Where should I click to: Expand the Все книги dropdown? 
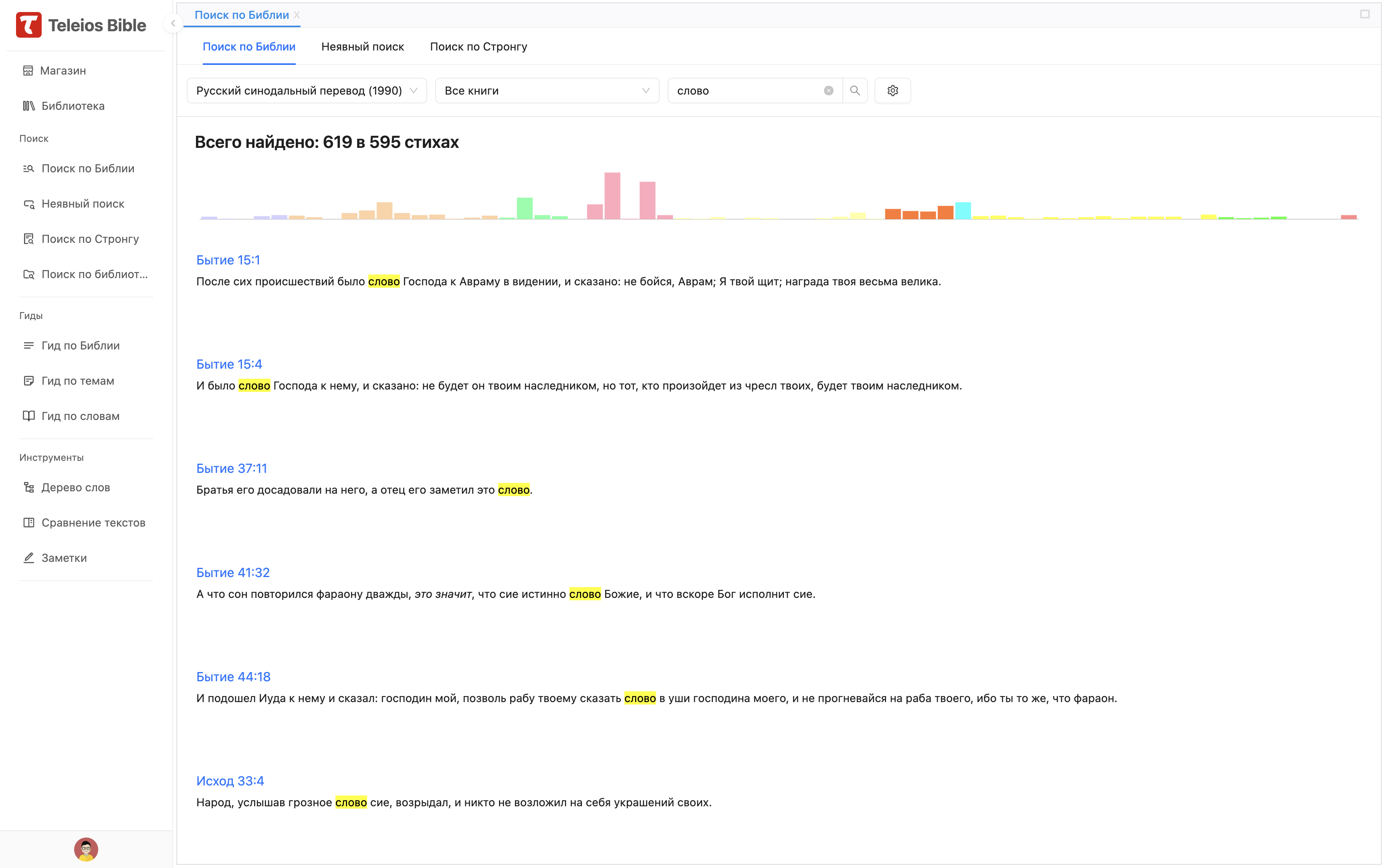[546, 91]
